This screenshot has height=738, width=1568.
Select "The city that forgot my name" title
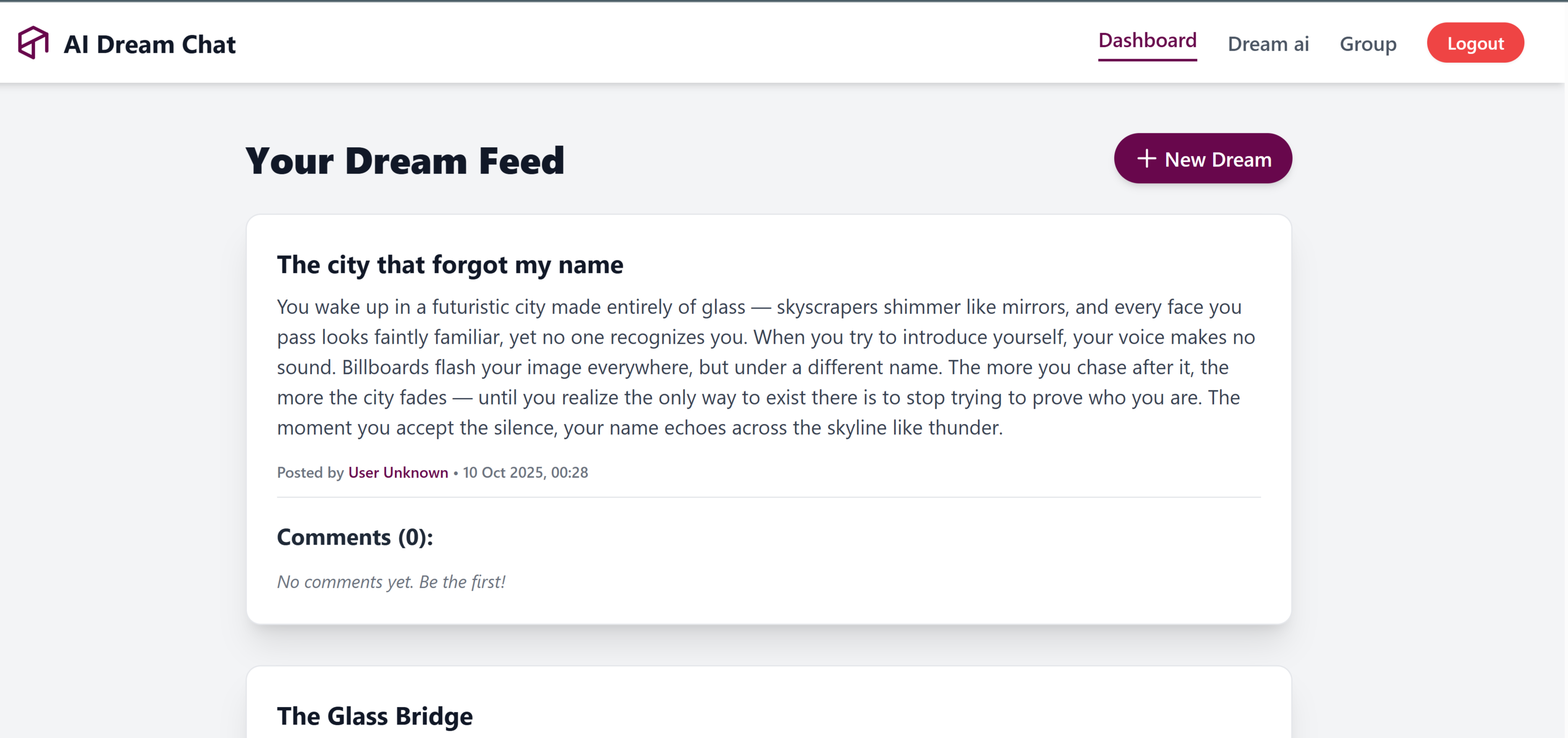(x=450, y=265)
